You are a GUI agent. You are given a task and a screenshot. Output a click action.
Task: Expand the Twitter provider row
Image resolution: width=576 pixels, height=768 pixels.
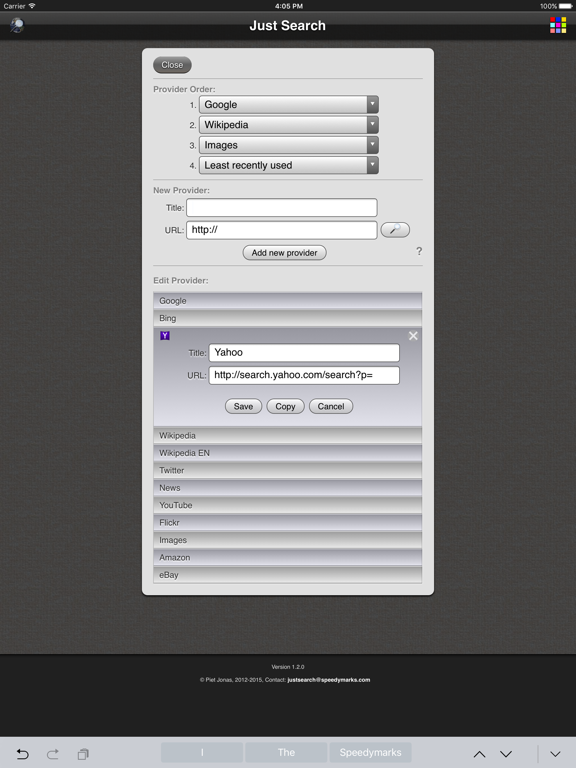[288, 471]
